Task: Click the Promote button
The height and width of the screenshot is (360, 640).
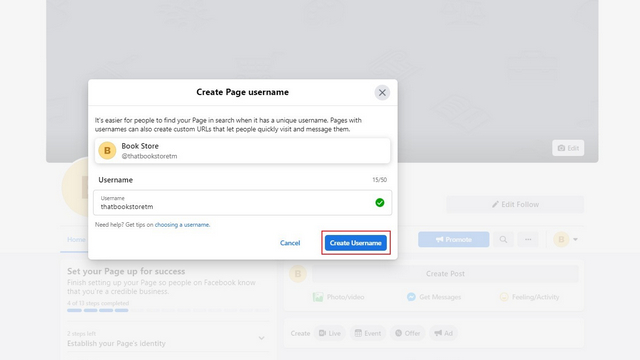Action: tap(453, 239)
